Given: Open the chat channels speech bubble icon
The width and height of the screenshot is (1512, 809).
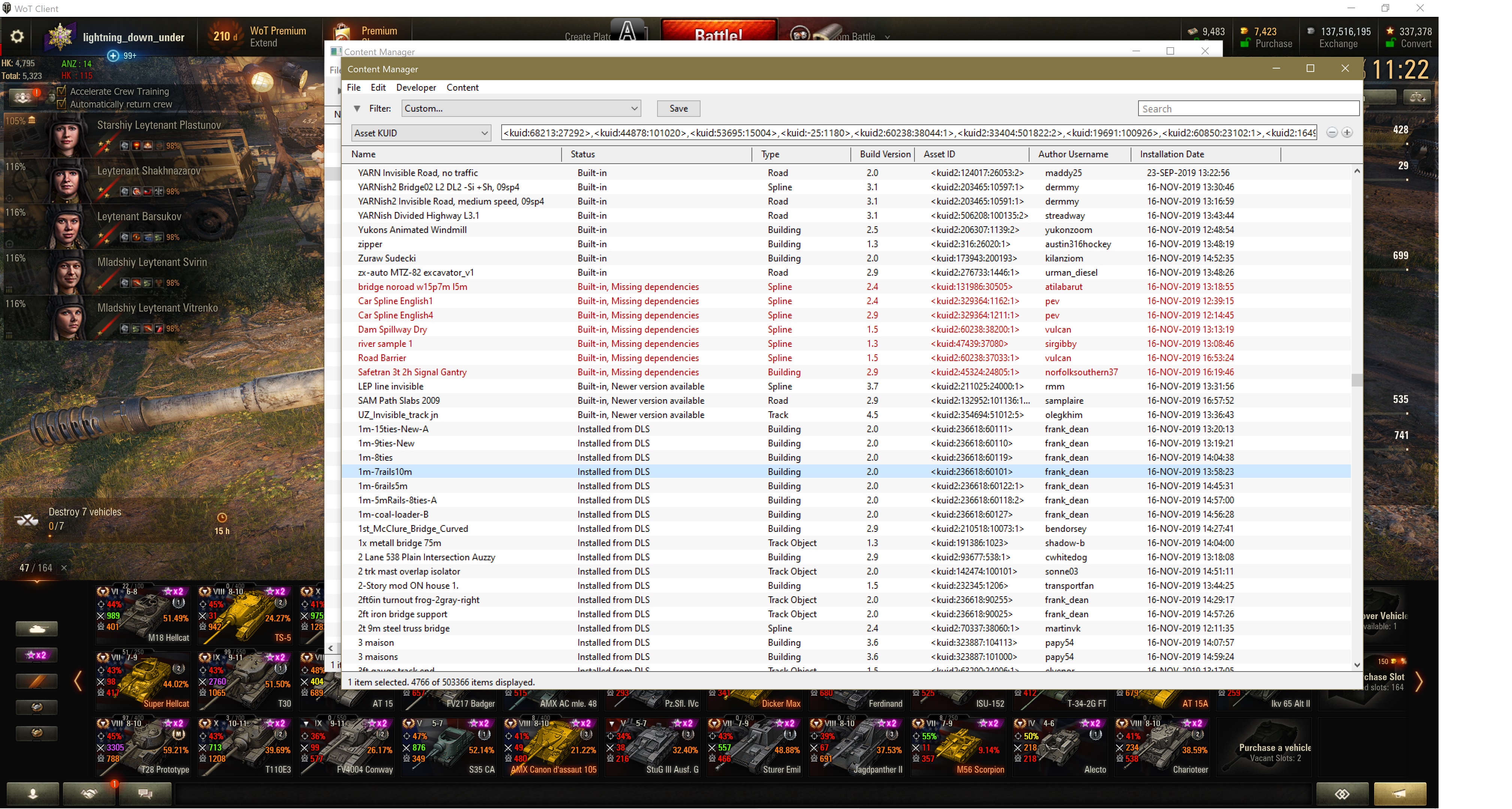Looking at the screenshot, I should 146,794.
